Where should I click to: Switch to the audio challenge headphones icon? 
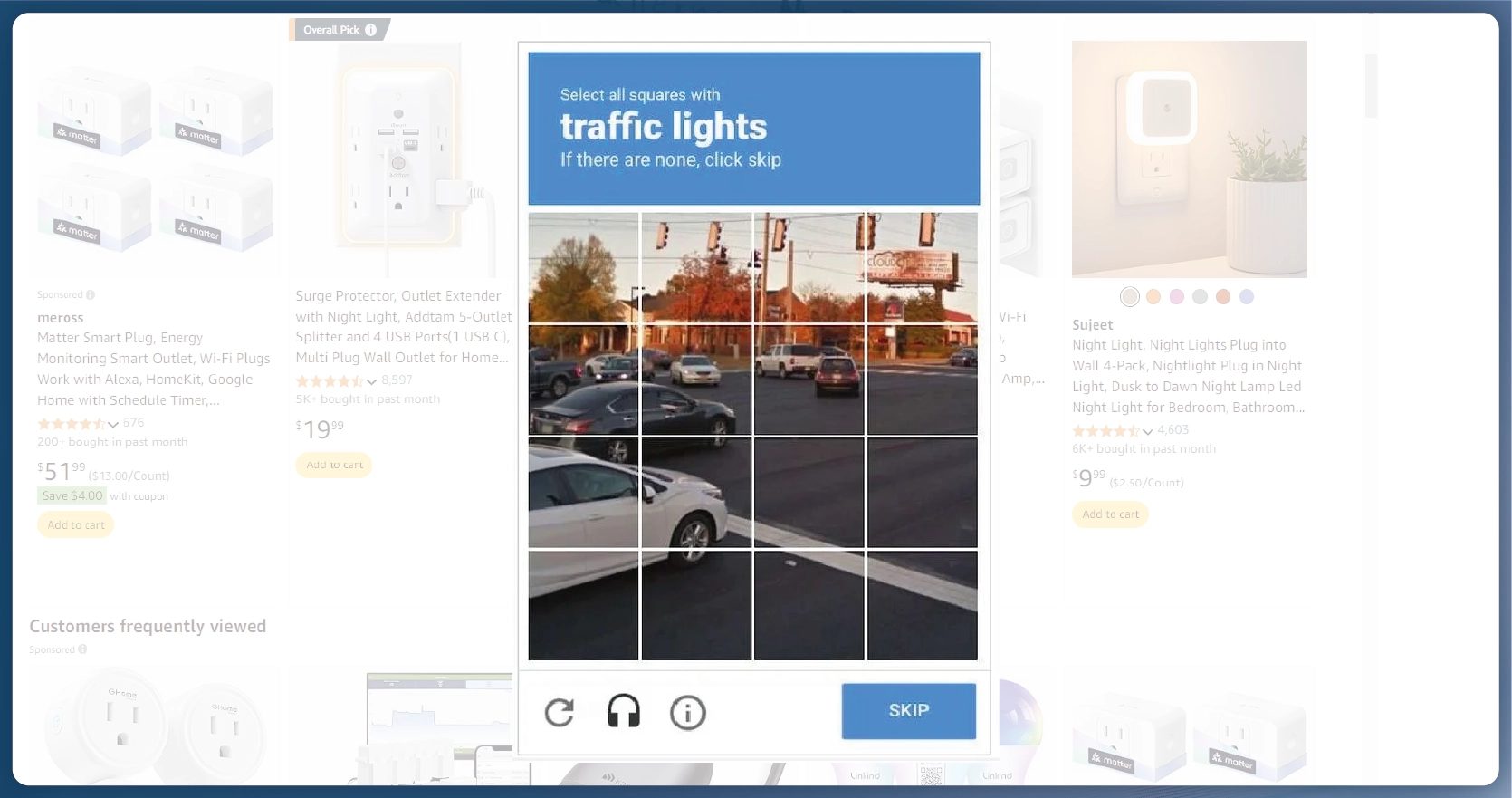pos(624,712)
